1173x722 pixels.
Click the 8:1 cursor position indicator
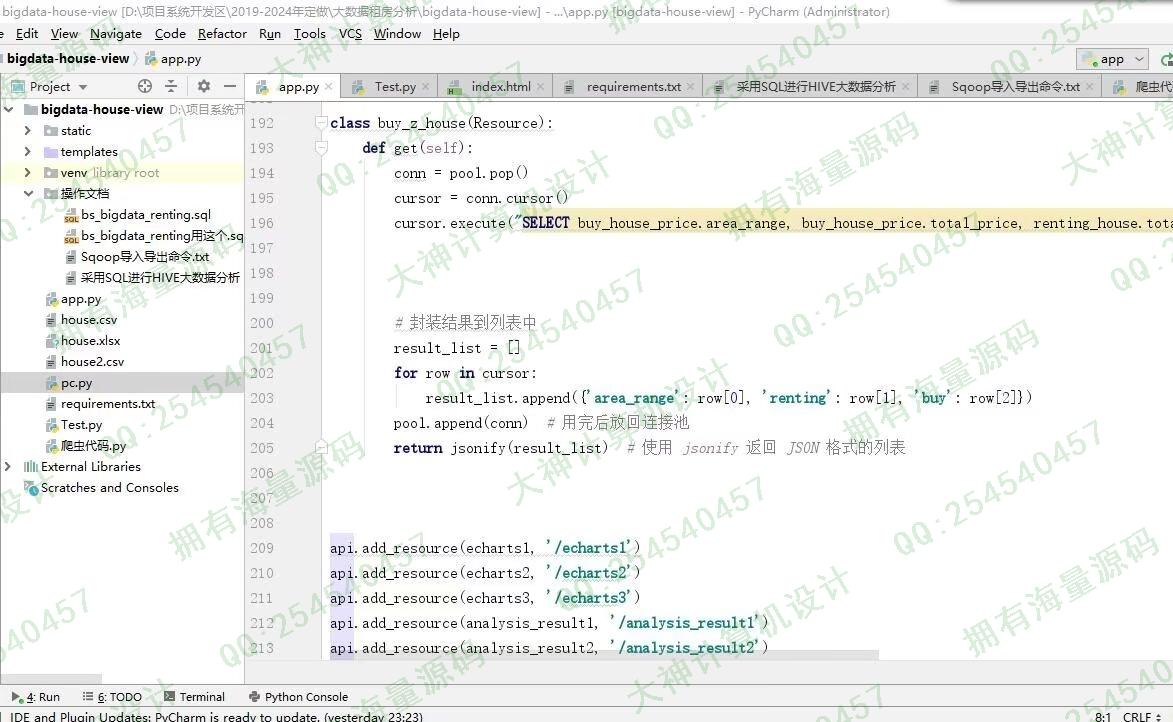pyautogui.click(x=1103, y=716)
